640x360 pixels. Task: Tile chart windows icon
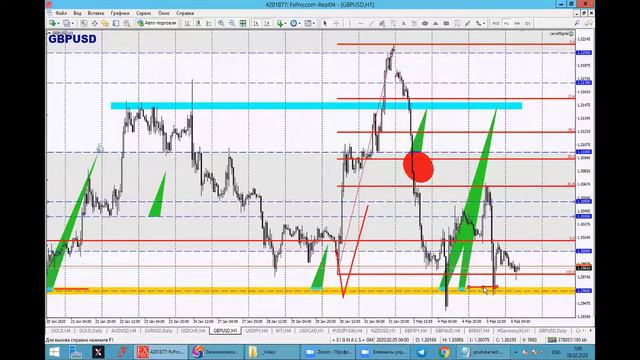tap(242, 23)
